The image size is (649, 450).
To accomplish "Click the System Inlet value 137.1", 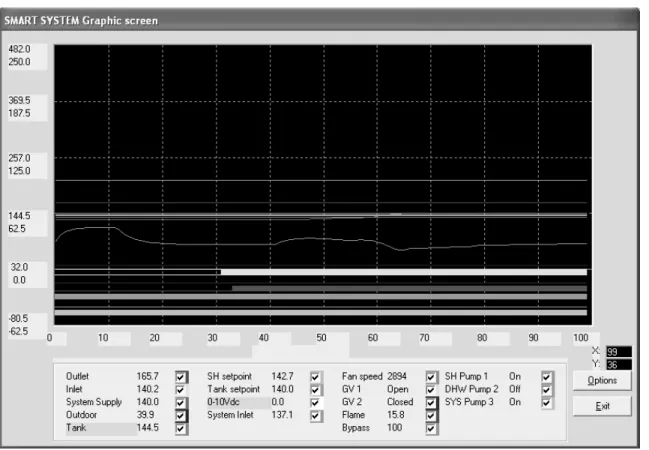I will (282, 415).
